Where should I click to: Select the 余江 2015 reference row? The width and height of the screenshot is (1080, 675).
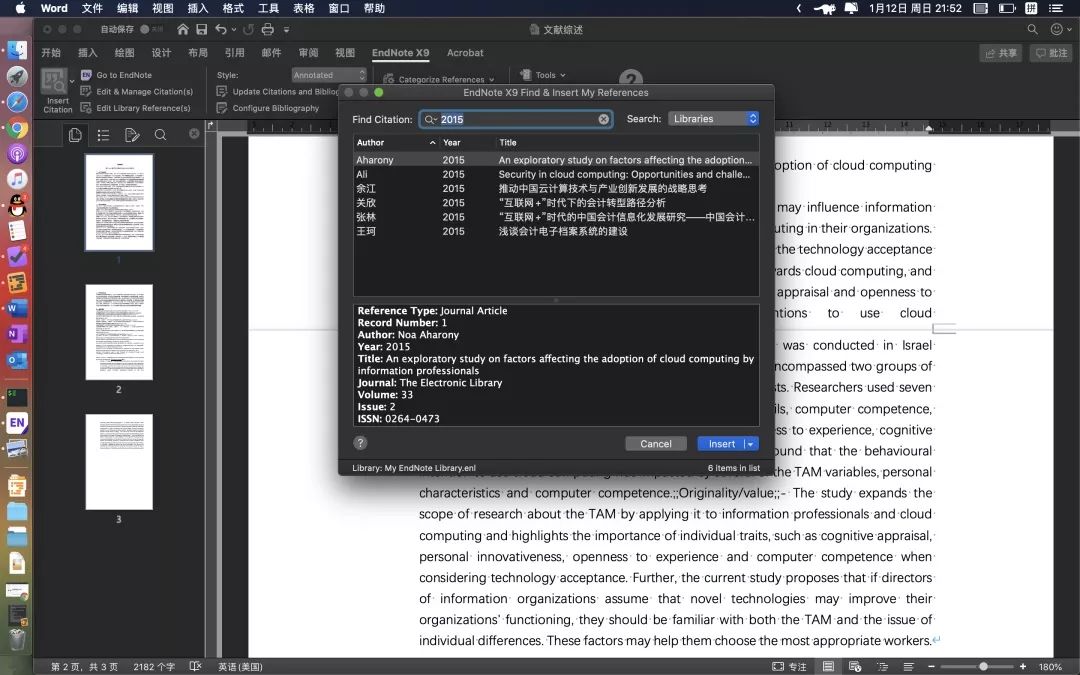pyautogui.click(x=556, y=189)
